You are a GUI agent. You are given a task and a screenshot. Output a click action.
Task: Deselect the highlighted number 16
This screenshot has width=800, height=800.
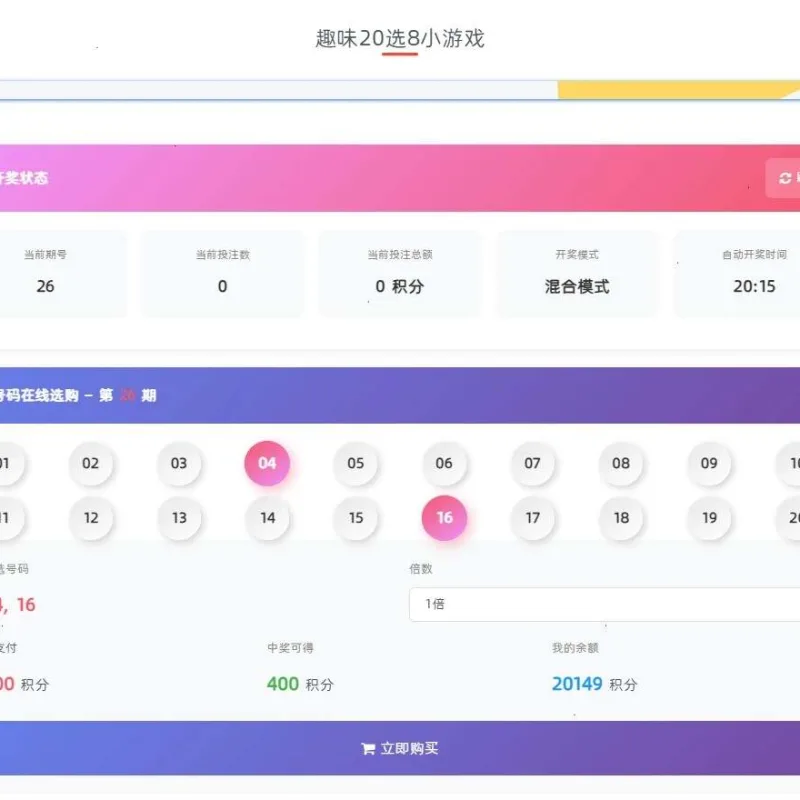click(444, 518)
